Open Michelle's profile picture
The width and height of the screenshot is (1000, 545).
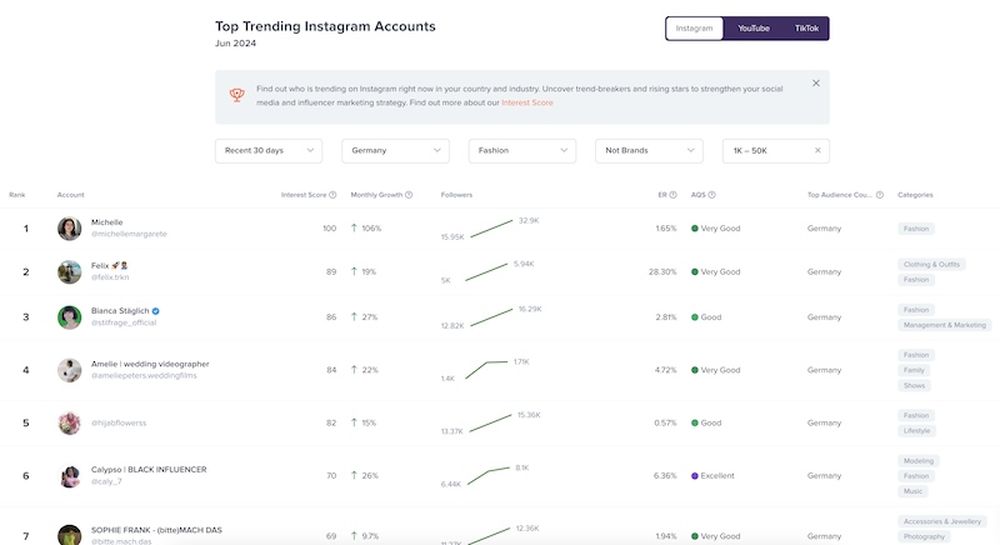pos(70,228)
